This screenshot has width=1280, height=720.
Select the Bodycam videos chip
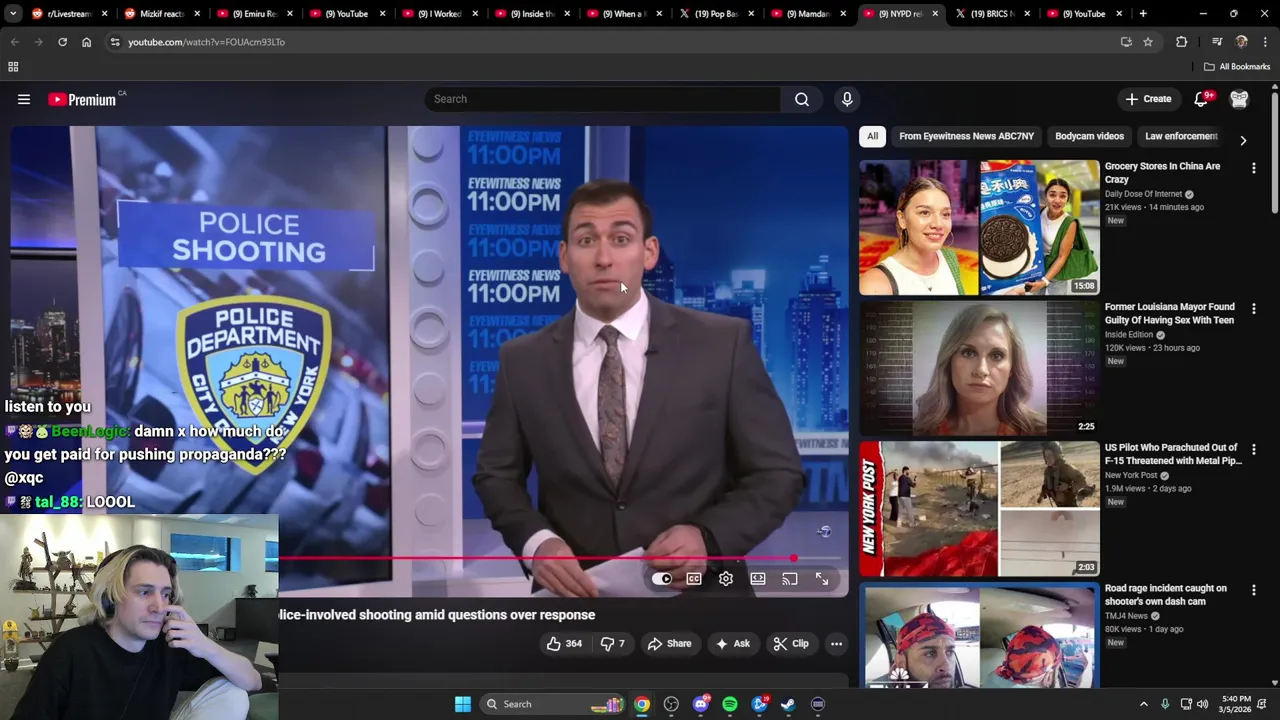tap(1089, 136)
